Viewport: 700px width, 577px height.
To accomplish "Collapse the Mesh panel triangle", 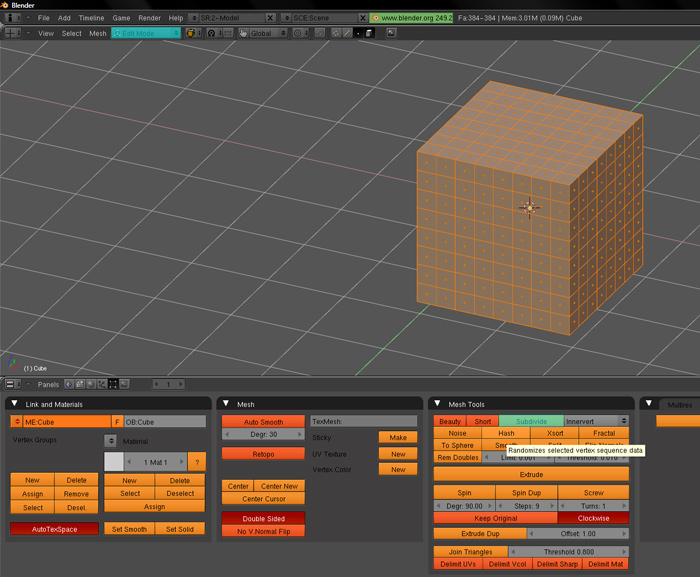I will point(226,403).
